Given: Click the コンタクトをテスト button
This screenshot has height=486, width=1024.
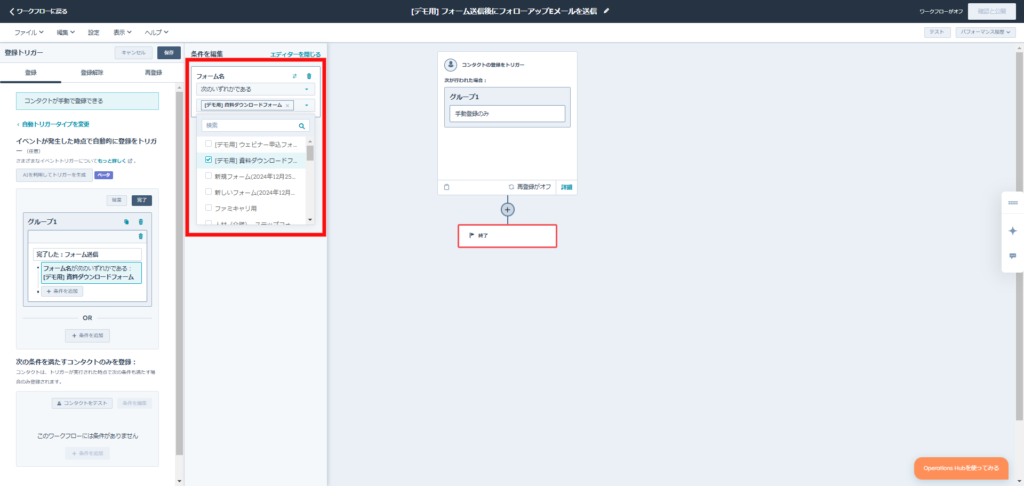Looking at the screenshot, I should 82,404.
